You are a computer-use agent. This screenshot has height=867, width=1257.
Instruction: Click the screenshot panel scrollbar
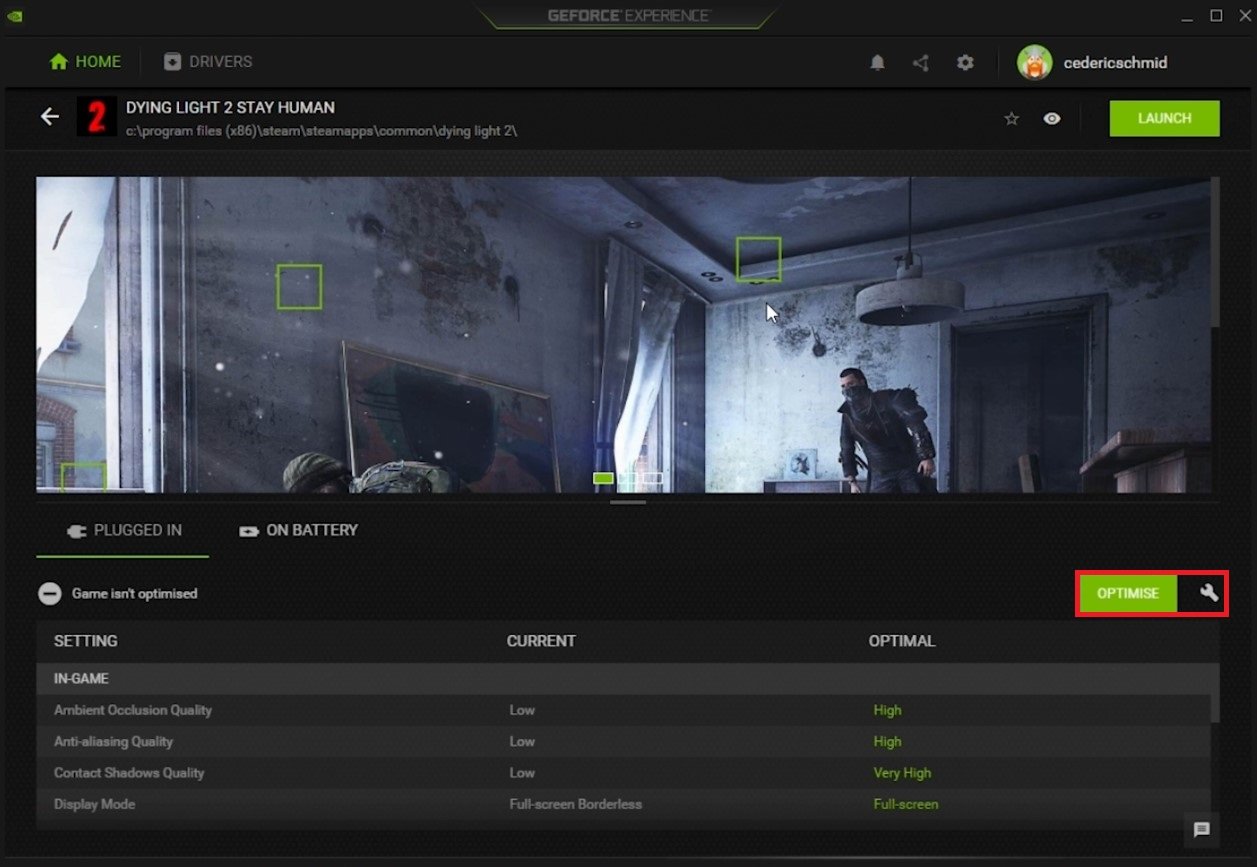pyautogui.click(x=1215, y=253)
